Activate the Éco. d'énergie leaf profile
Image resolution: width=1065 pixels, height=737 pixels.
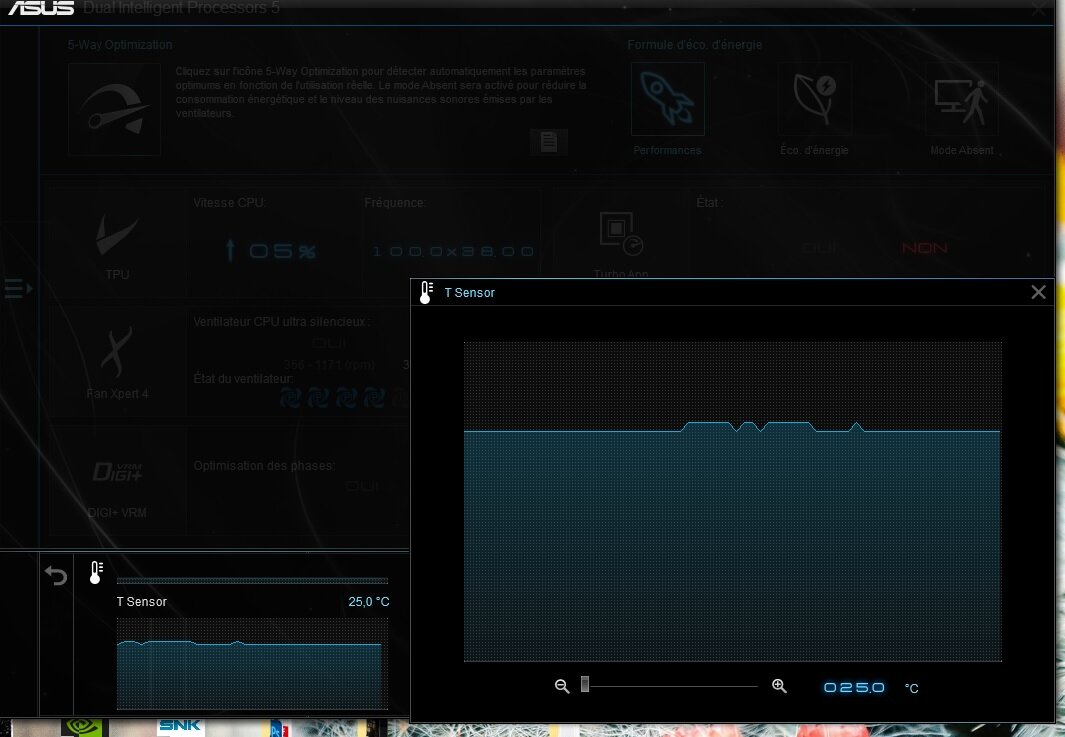814,99
